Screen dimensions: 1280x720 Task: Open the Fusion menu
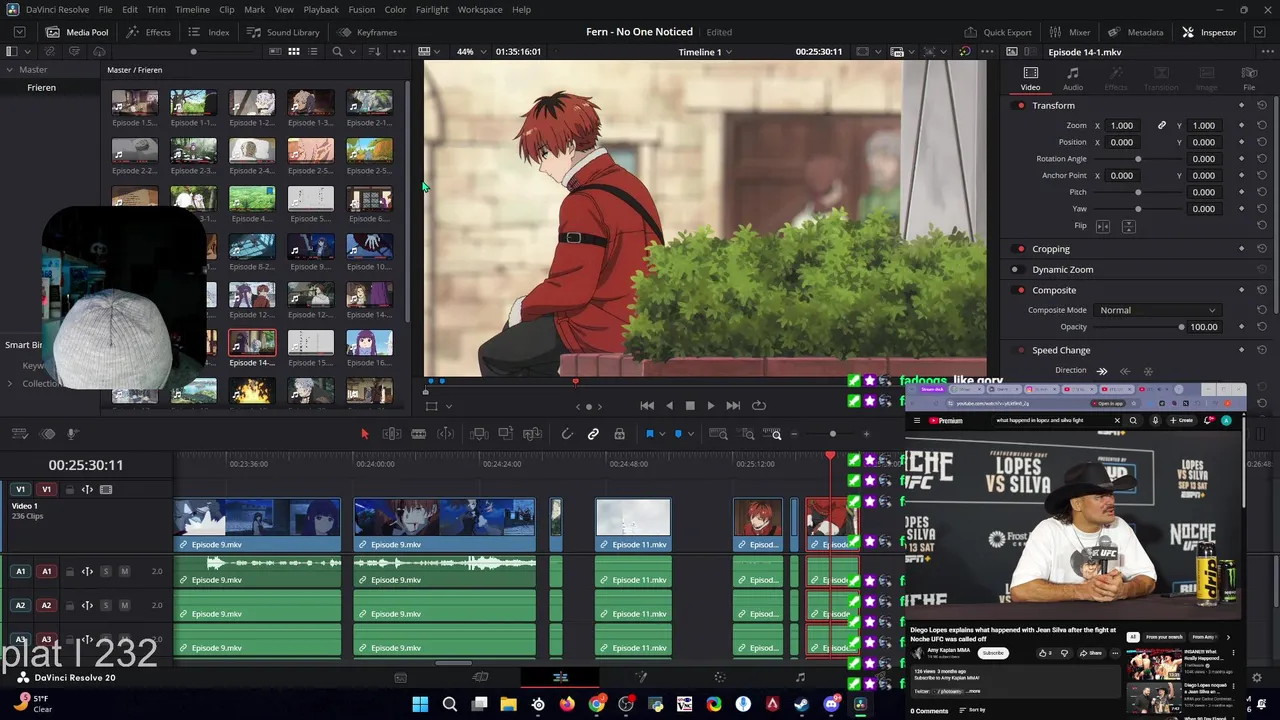click(362, 9)
